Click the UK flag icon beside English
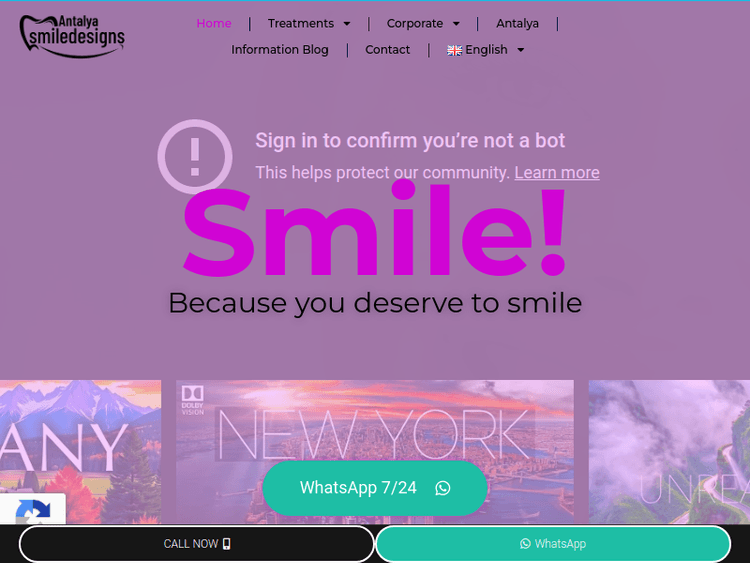The image size is (750, 563). pos(454,50)
